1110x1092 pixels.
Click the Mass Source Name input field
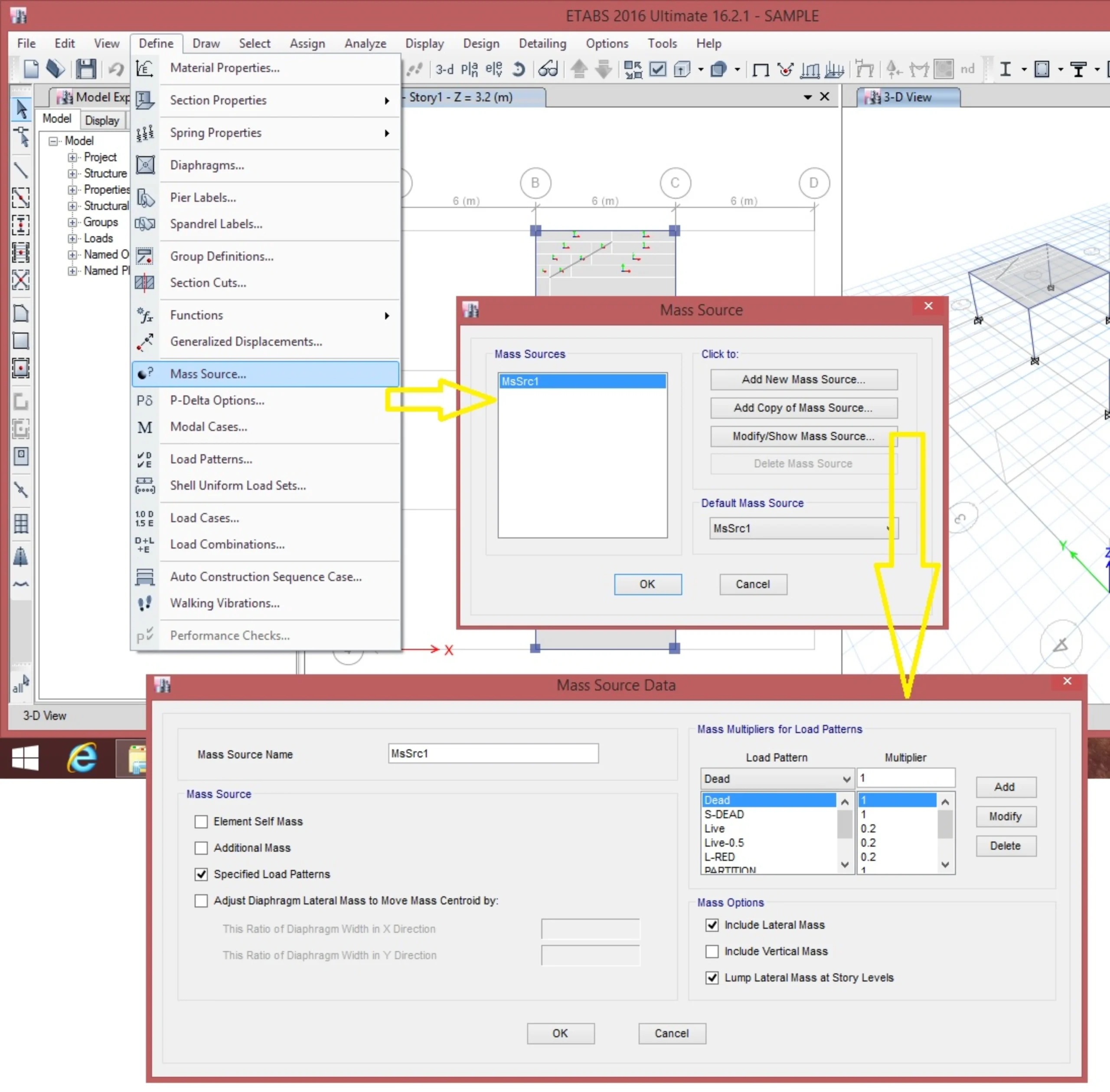point(493,754)
